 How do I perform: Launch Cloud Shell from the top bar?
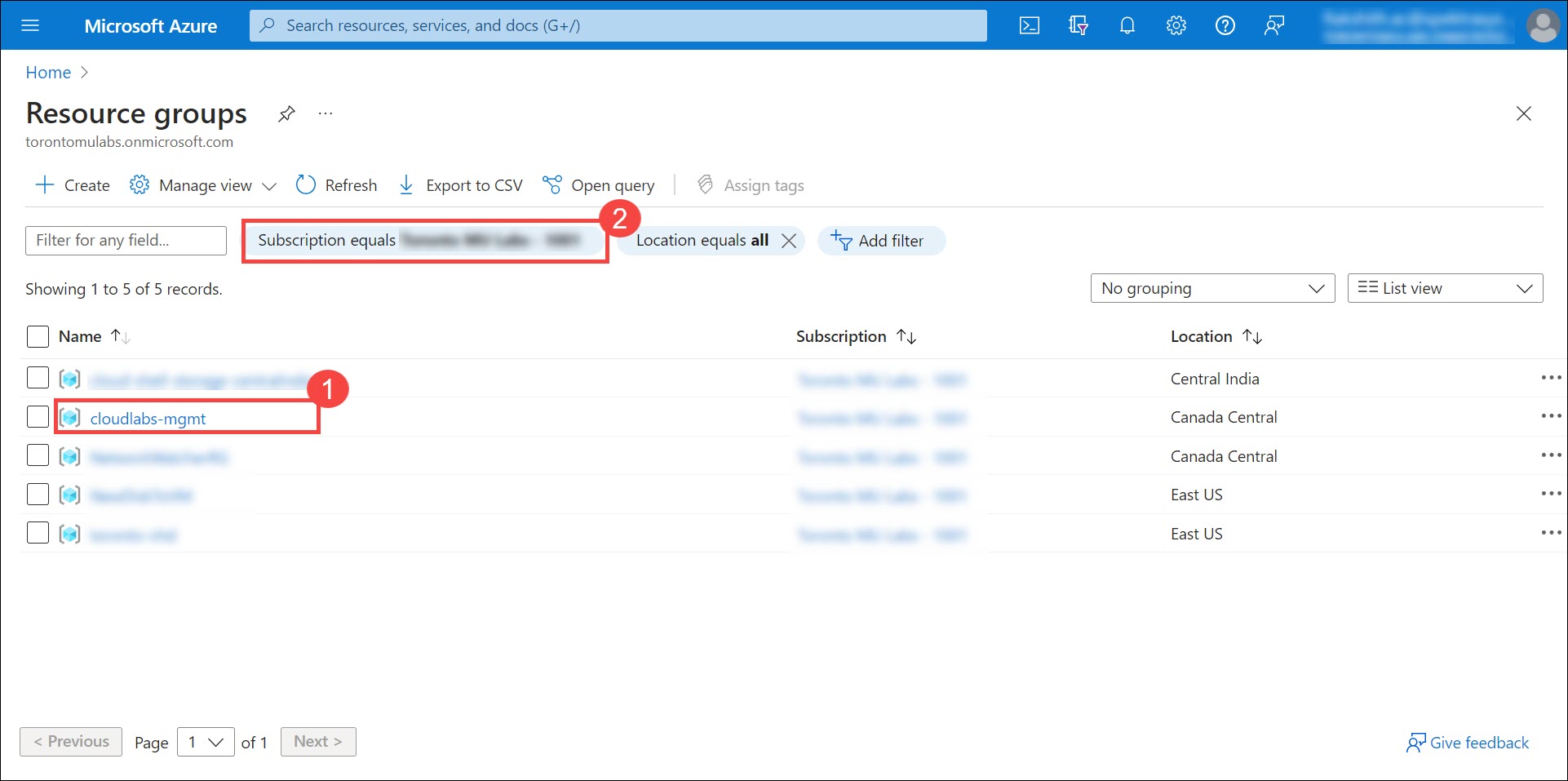pos(1030,25)
